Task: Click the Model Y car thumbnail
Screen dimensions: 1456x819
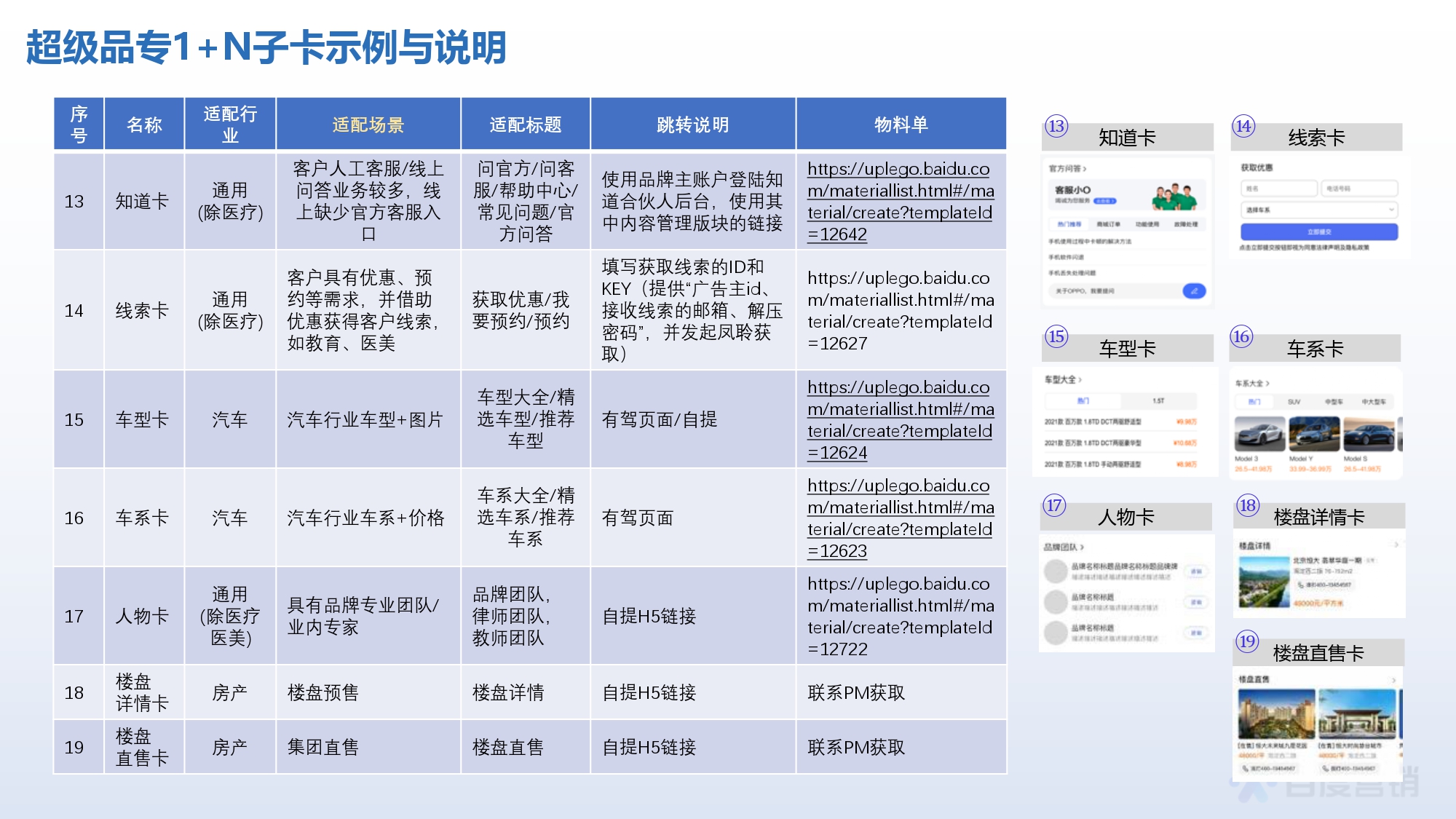Action: (x=1313, y=435)
